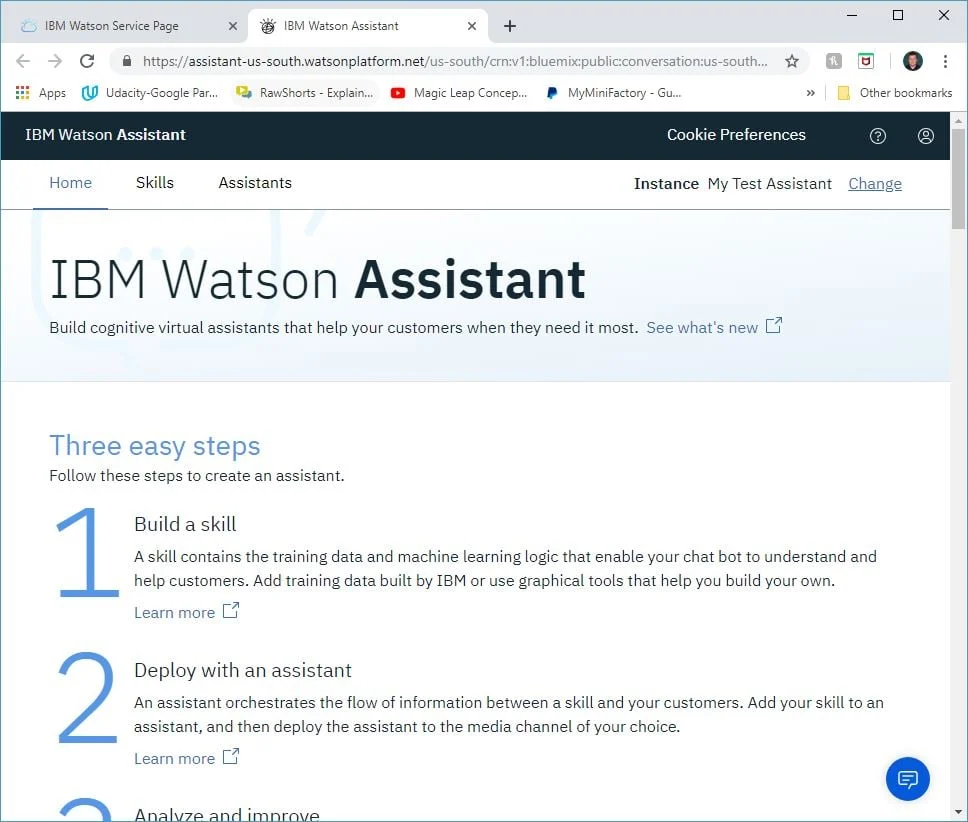The width and height of the screenshot is (968, 822).
Task: Select the Home tab
Action: [x=70, y=183]
